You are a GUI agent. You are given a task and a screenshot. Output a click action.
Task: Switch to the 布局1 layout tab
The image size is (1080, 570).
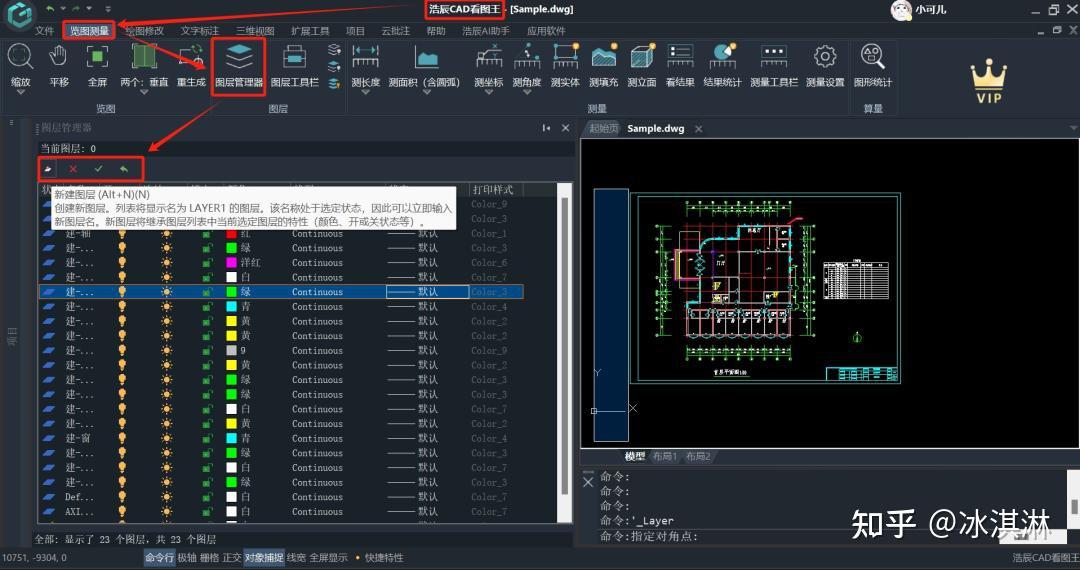pos(665,456)
